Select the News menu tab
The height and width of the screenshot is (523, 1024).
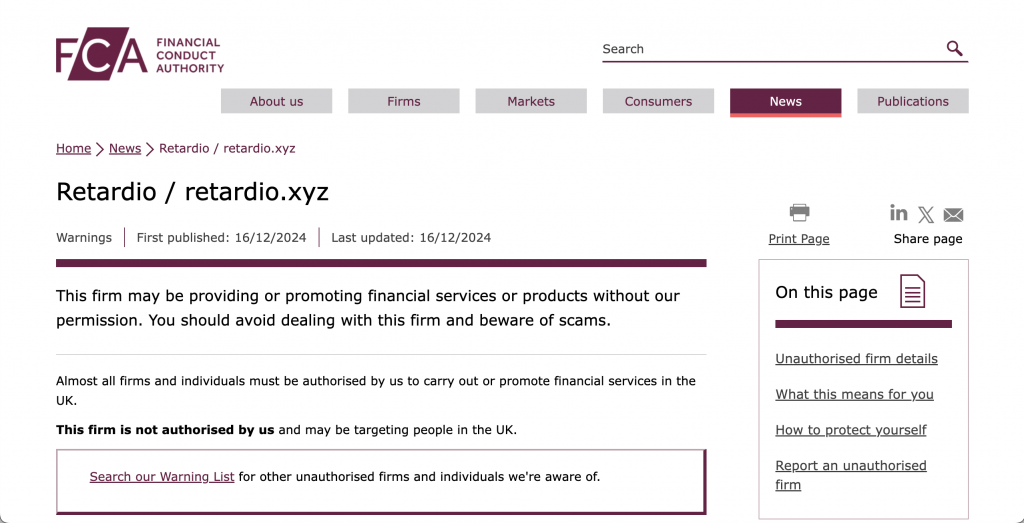click(785, 101)
